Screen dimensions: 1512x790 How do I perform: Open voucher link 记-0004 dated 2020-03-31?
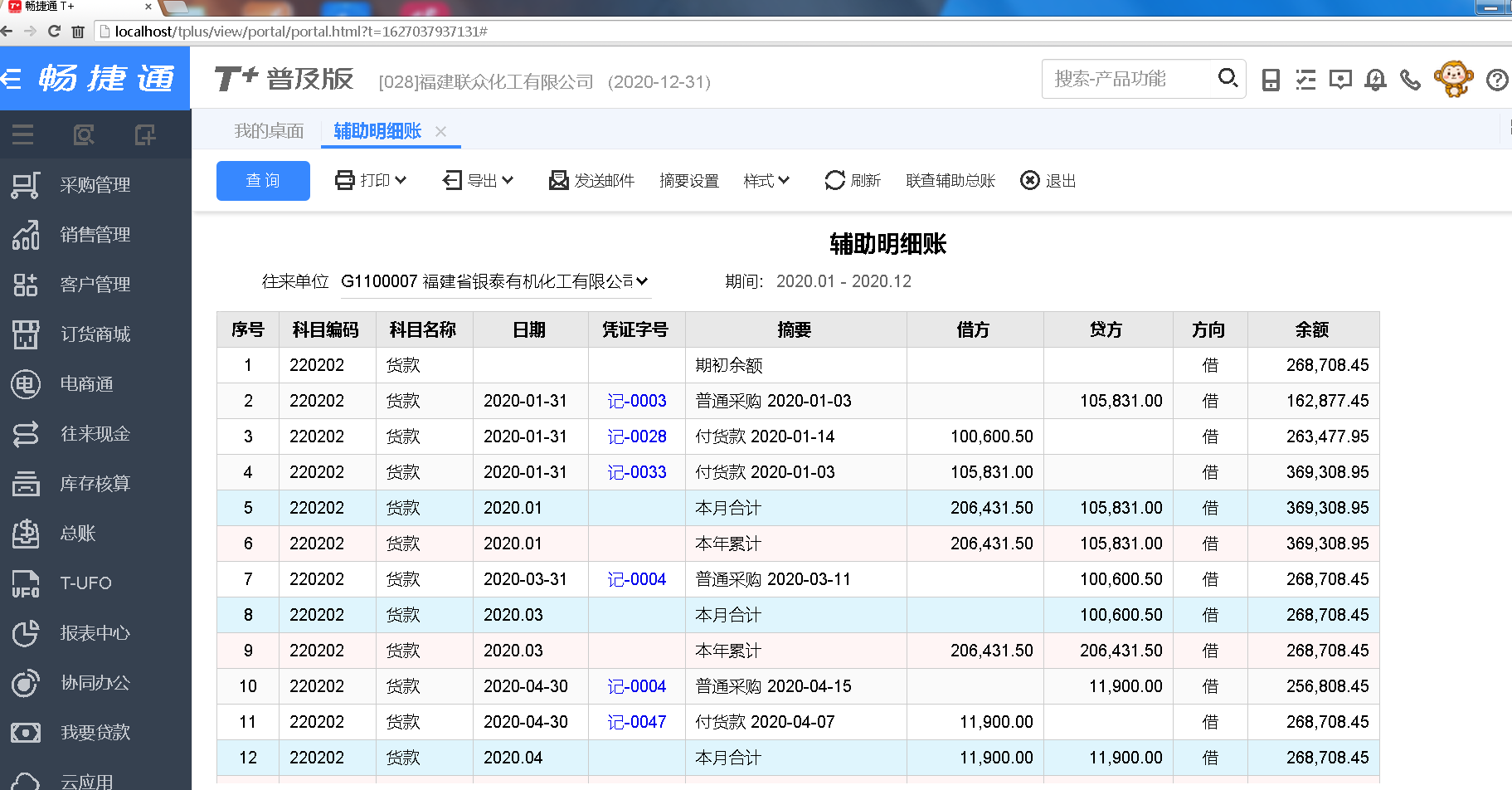point(637,579)
